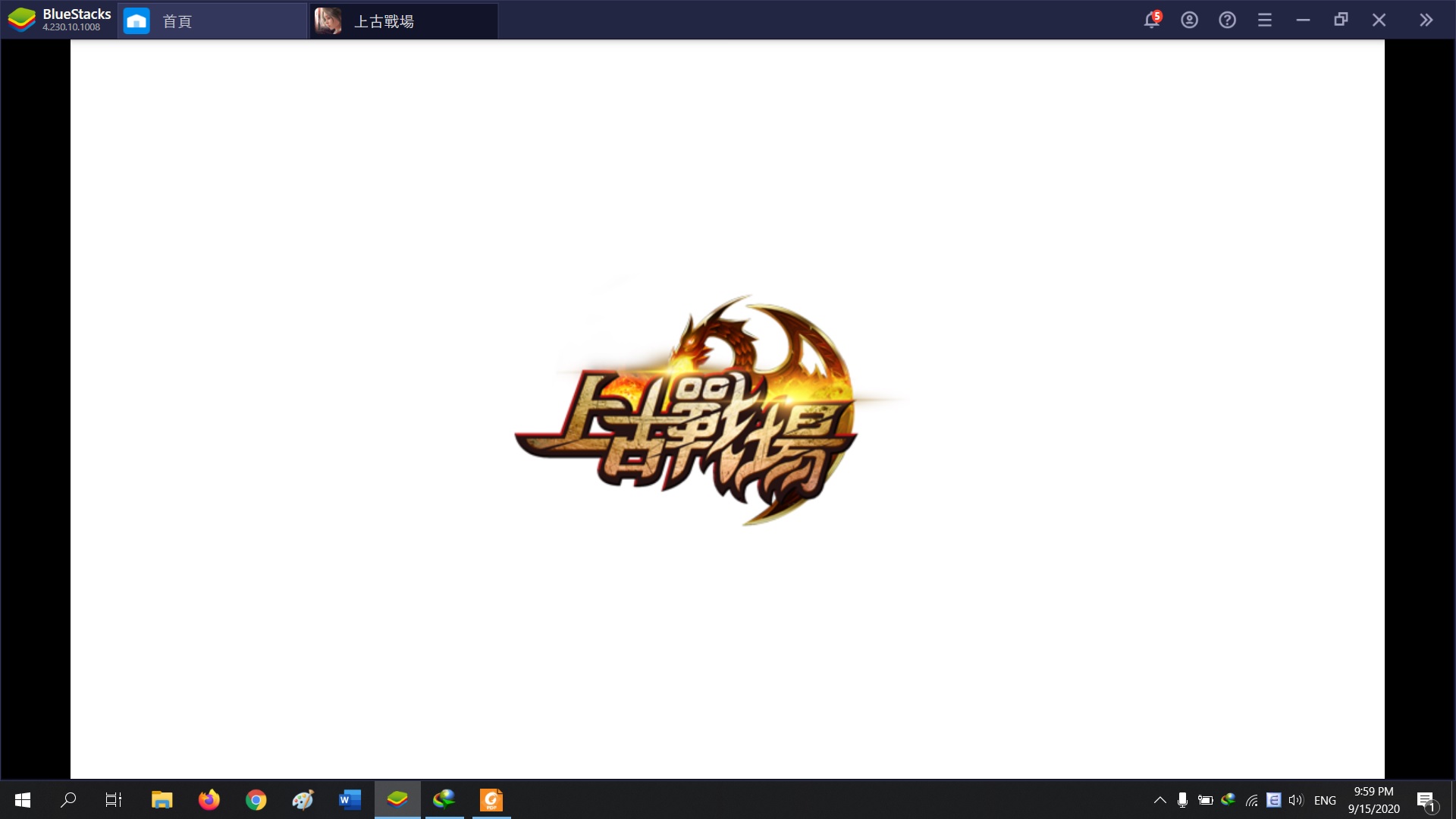Open the volume speaker tray icon
The width and height of the screenshot is (1456, 819).
pyautogui.click(x=1296, y=800)
